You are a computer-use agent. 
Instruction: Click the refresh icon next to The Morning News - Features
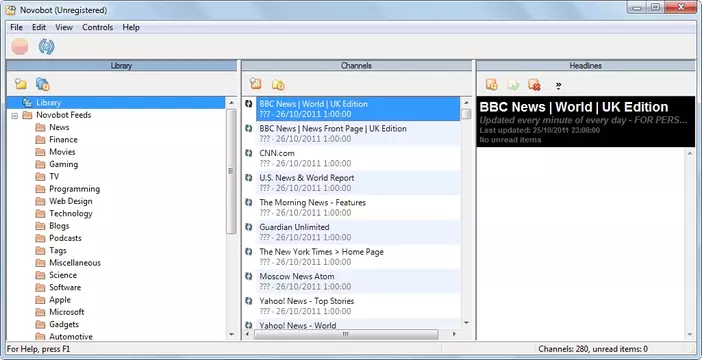pyautogui.click(x=249, y=202)
